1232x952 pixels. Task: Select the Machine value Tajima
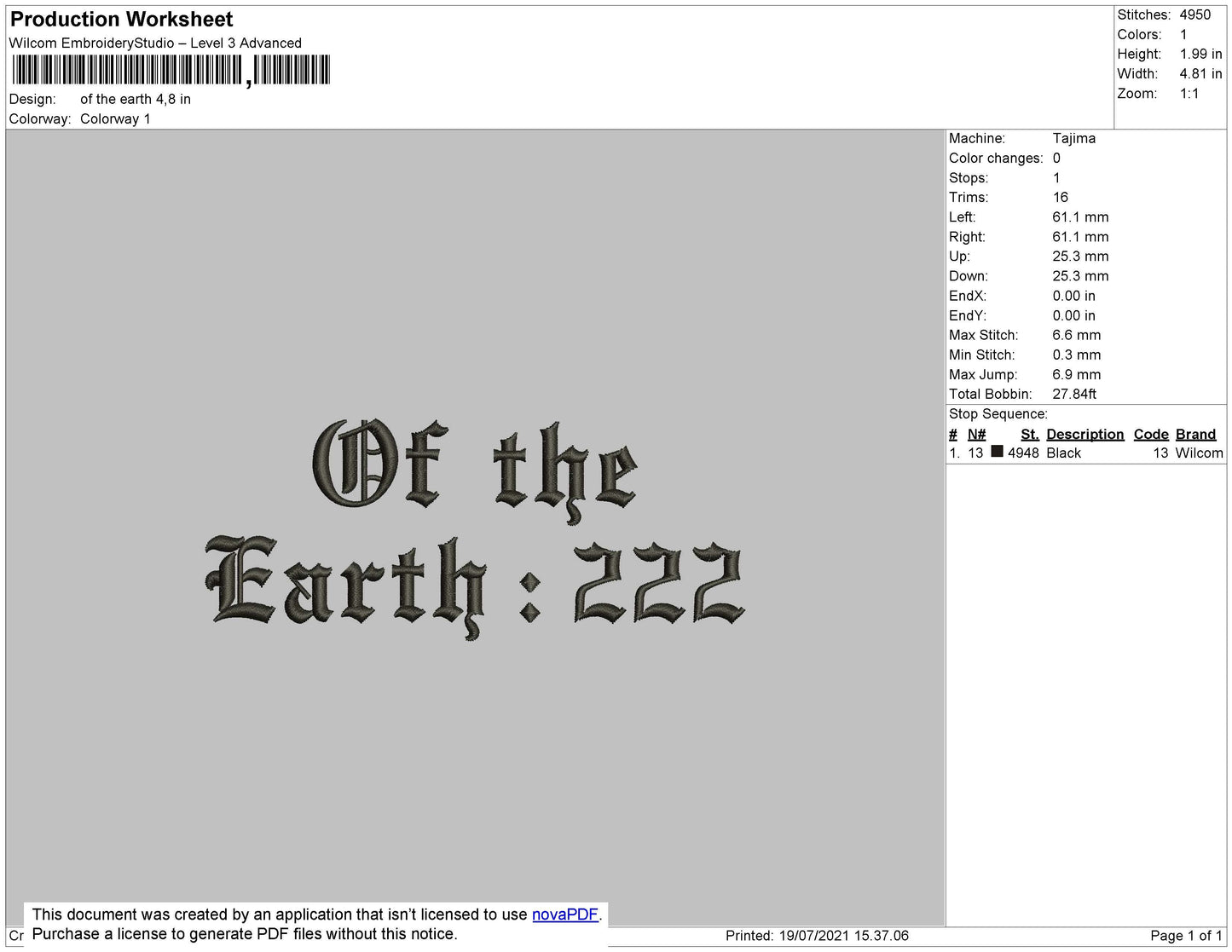pyautogui.click(x=1074, y=138)
